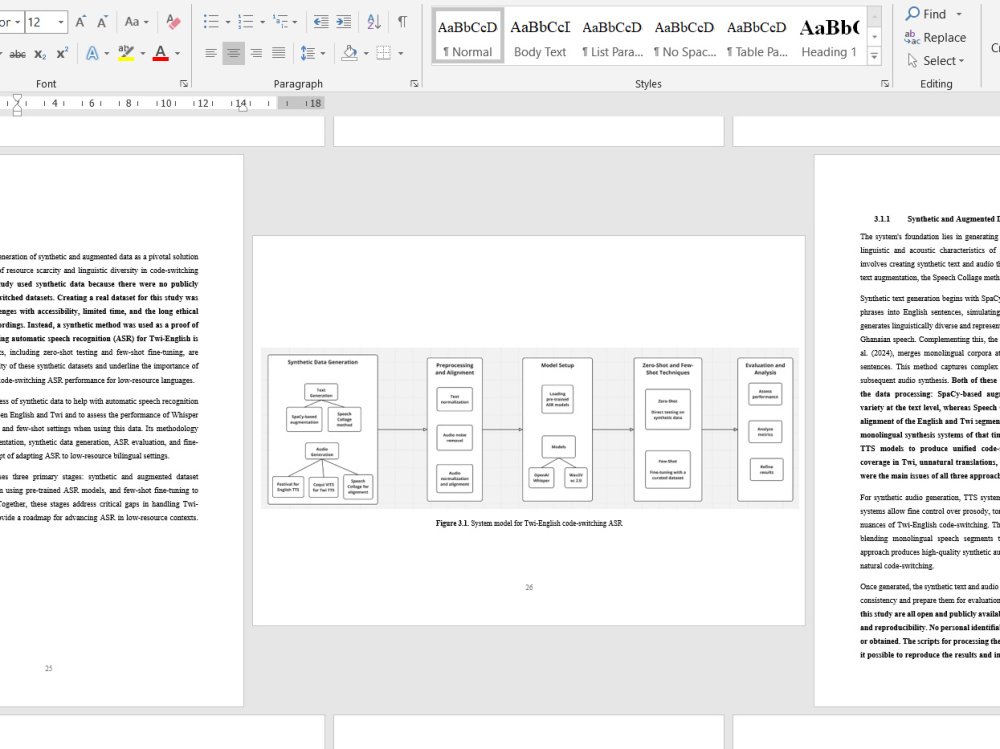Viewport: 1000px width, 749px height.
Task: Expand the line spacing dropdown arrow
Action: (x=323, y=54)
